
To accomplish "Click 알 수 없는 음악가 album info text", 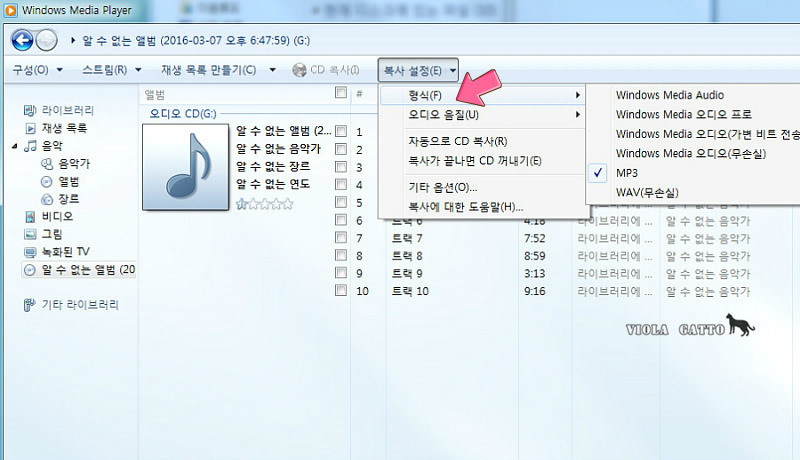I will pyautogui.click(x=279, y=149).
